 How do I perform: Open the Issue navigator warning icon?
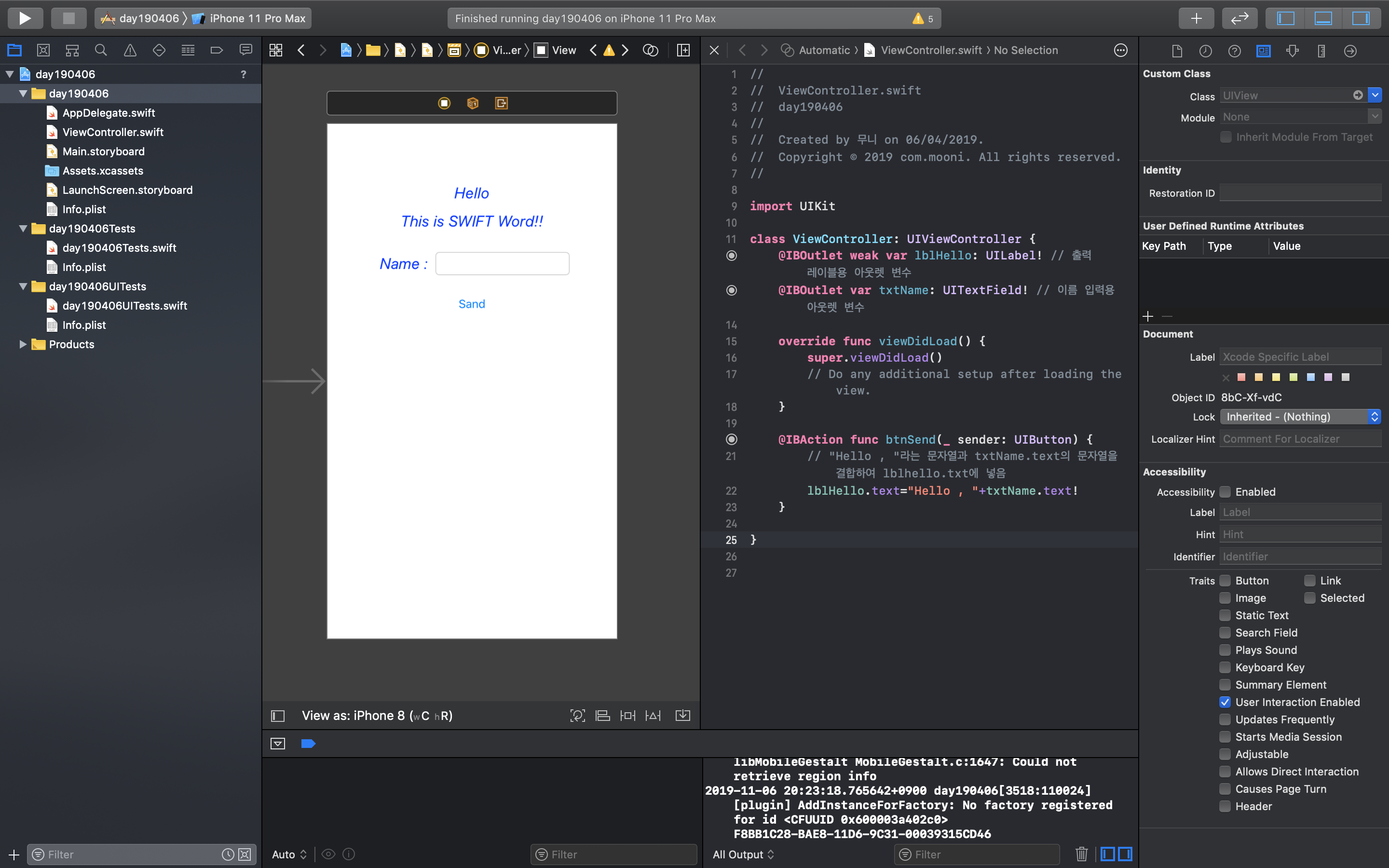click(x=130, y=51)
